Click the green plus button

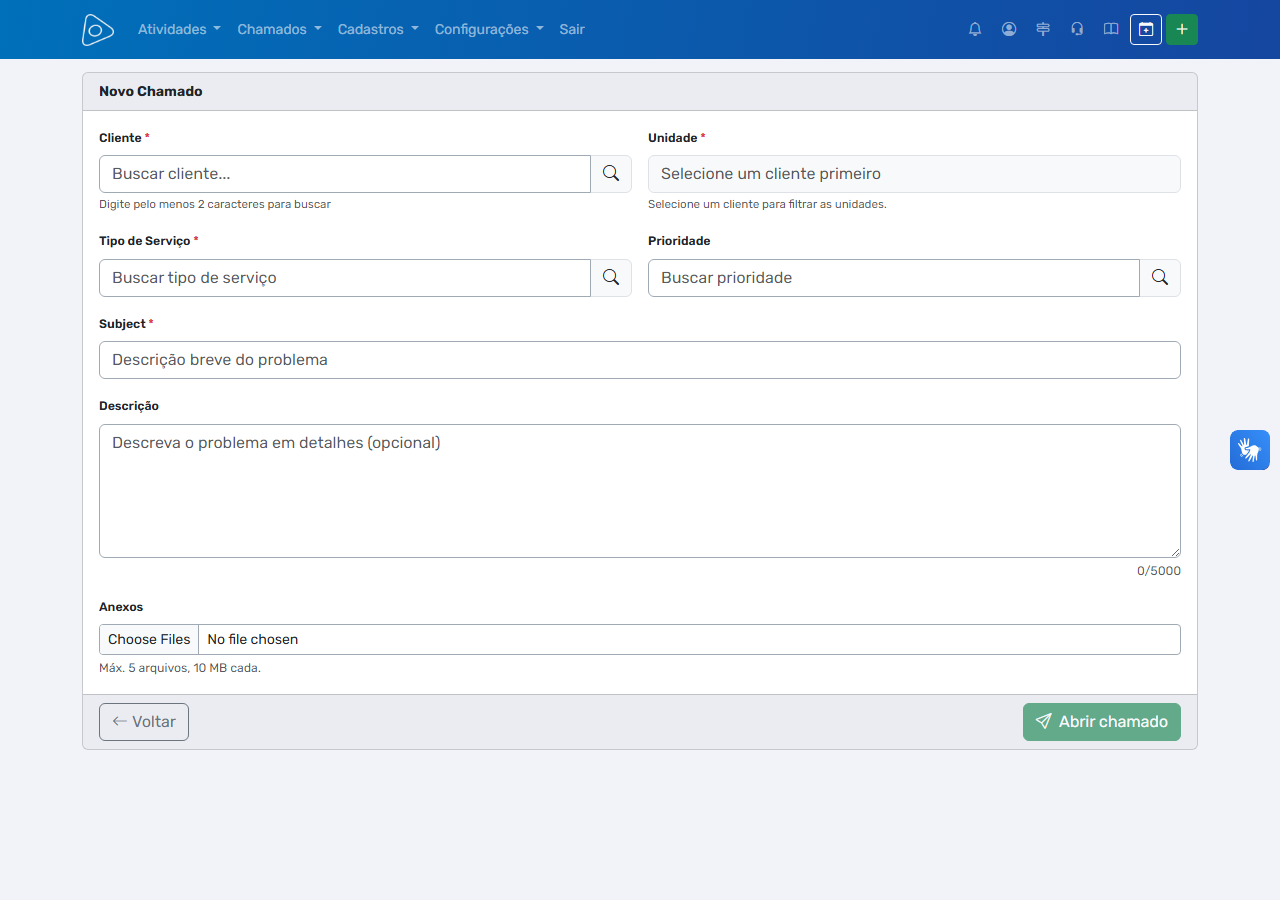click(x=1182, y=29)
